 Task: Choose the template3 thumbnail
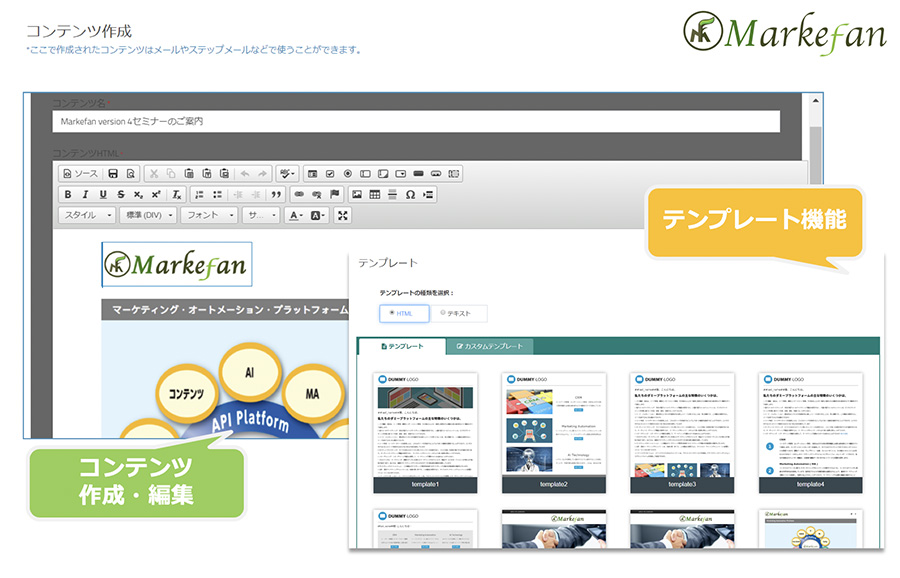(x=682, y=433)
